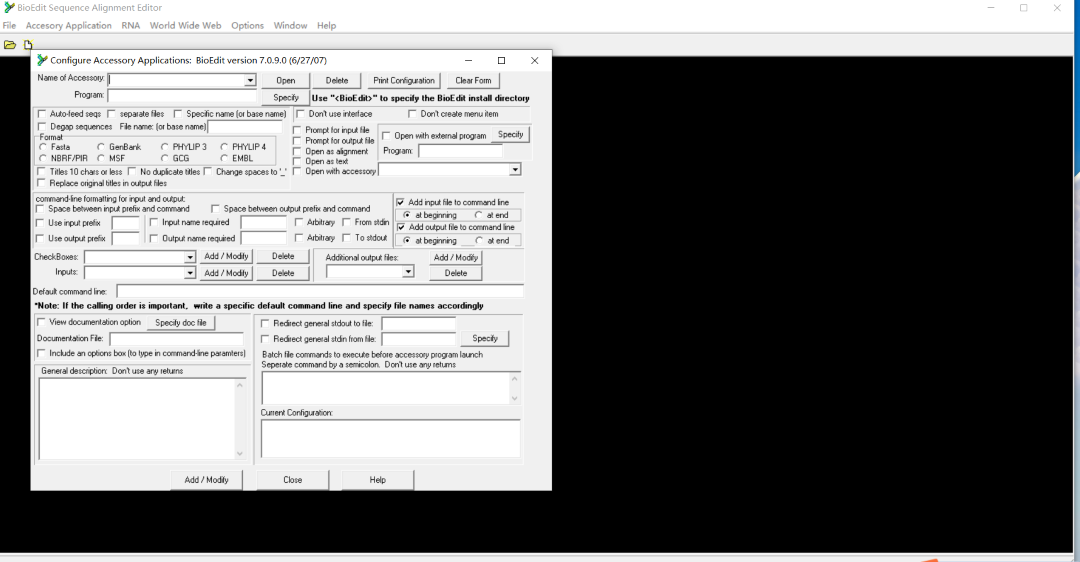Expand the Inputs dropdown
The width and height of the screenshot is (1080, 562).
pos(189,273)
